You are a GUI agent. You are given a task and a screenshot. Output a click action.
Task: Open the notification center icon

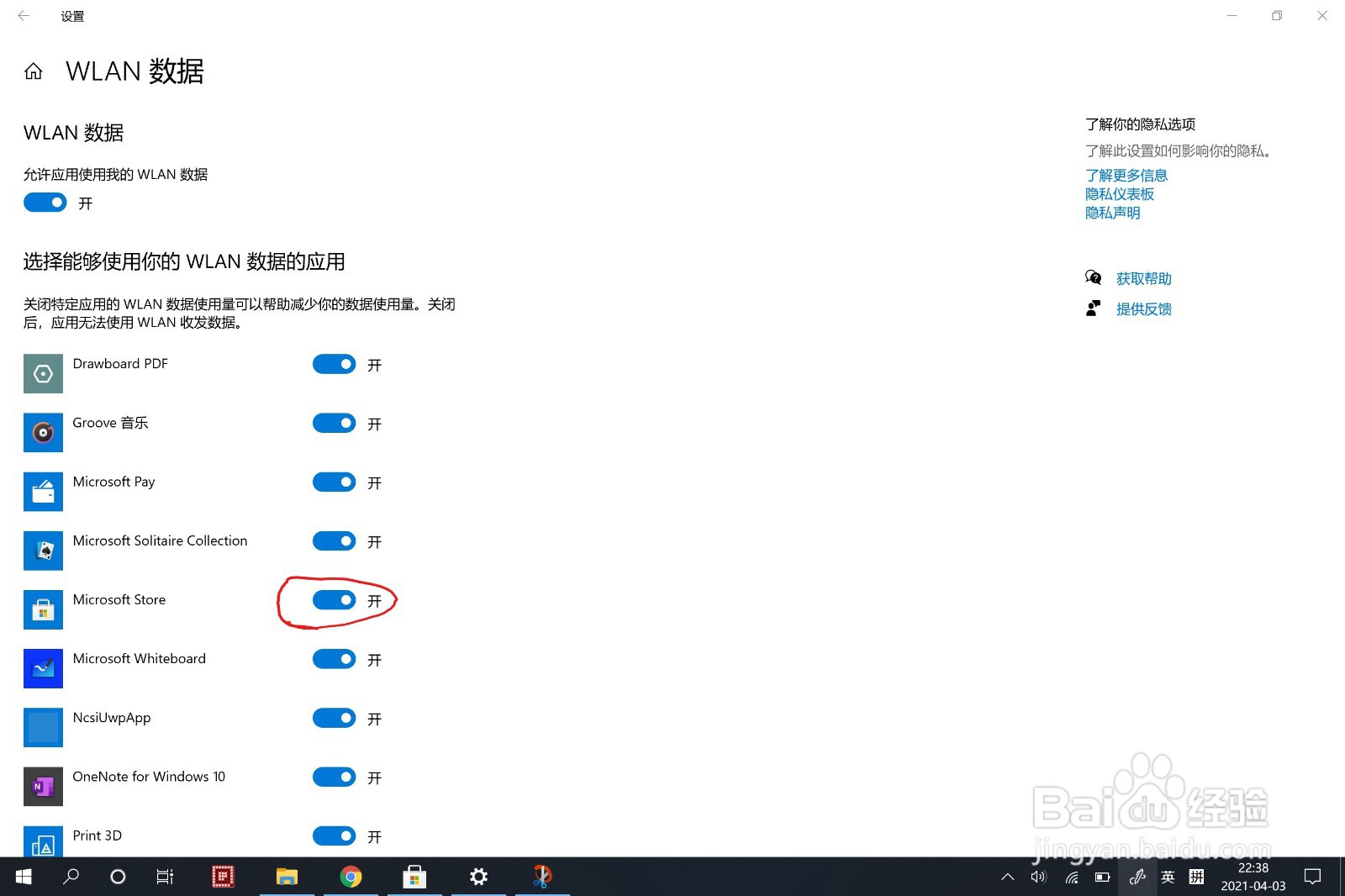[x=1312, y=877]
